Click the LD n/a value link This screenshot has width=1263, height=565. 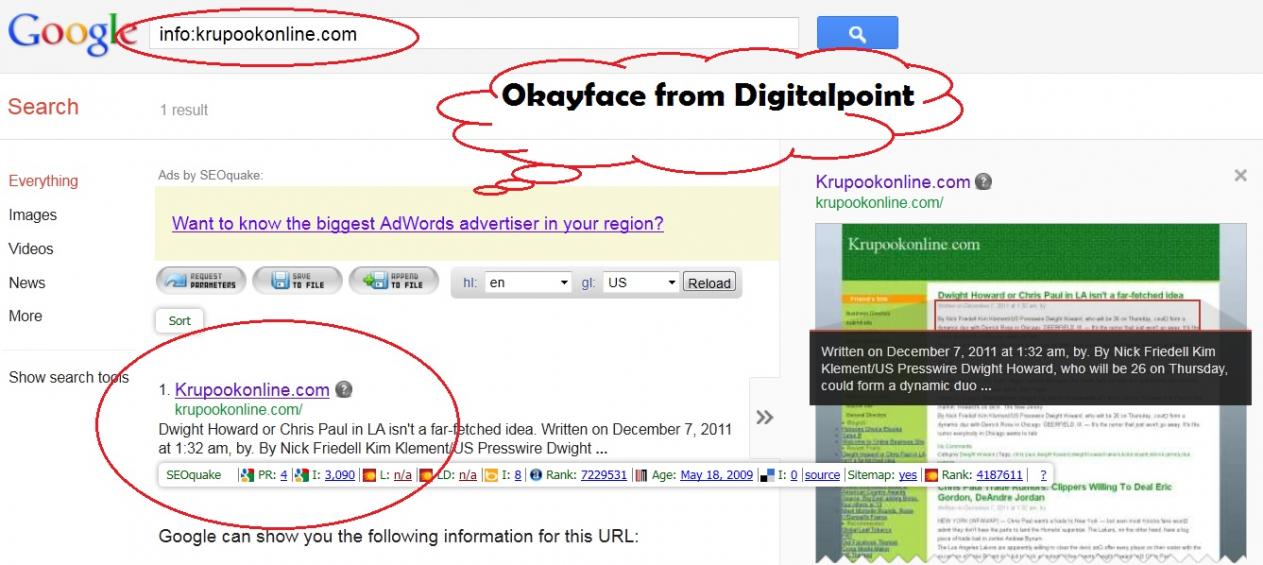pyautogui.click(x=467, y=476)
